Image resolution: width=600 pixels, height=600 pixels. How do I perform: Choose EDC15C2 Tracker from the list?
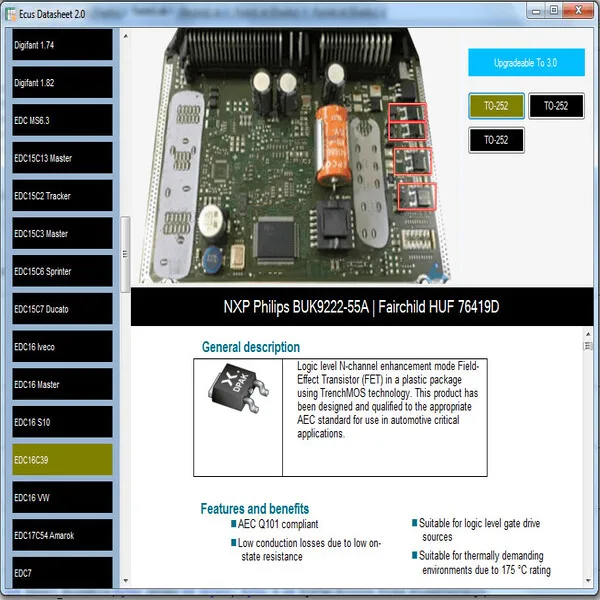[x=62, y=196]
